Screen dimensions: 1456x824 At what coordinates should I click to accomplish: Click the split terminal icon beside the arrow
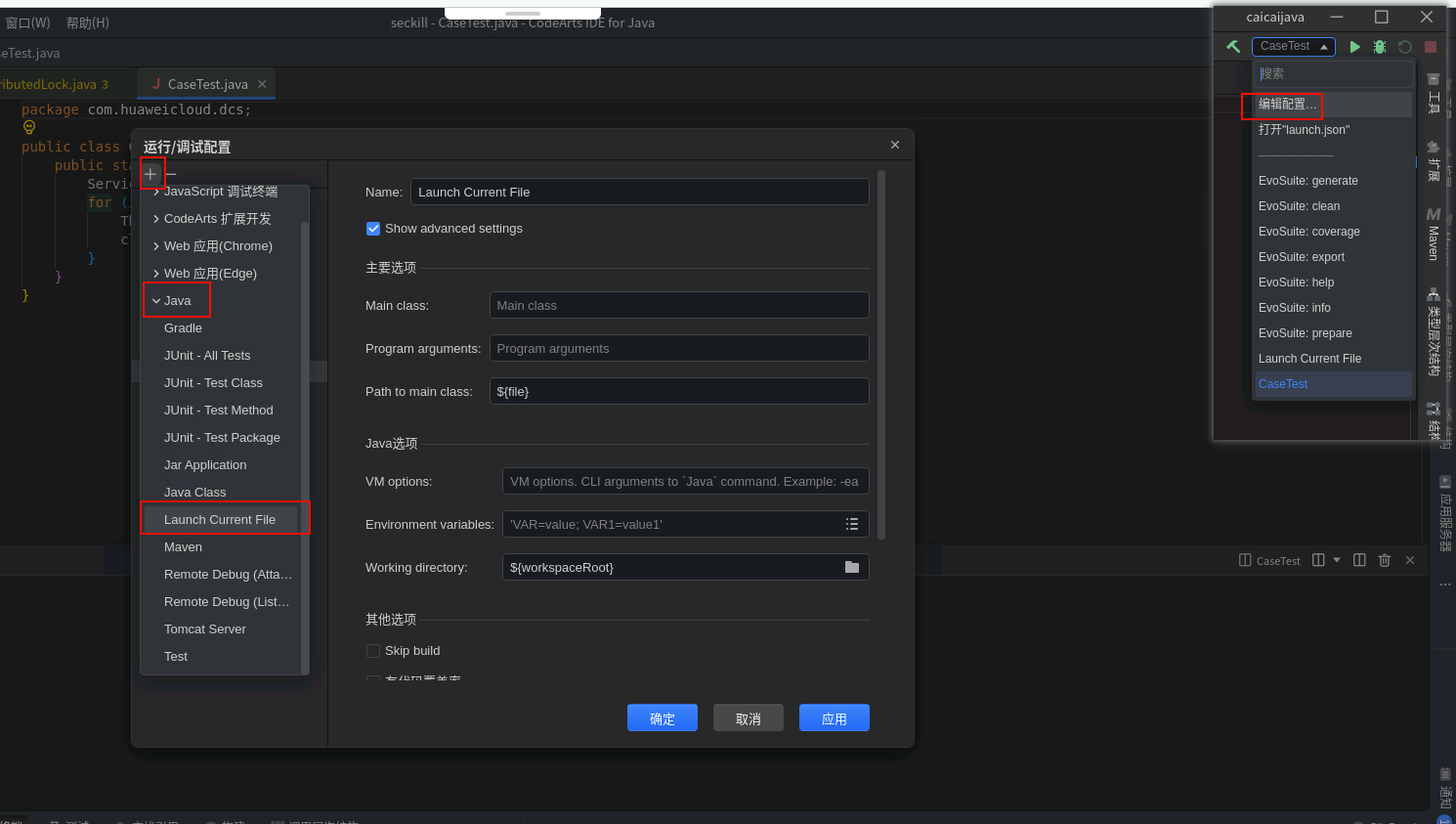point(1318,560)
